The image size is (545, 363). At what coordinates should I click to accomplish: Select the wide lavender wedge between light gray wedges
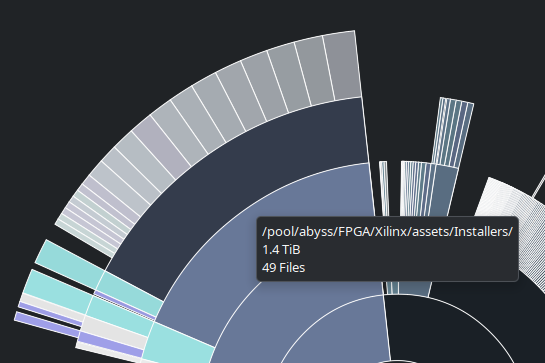point(111,344)
